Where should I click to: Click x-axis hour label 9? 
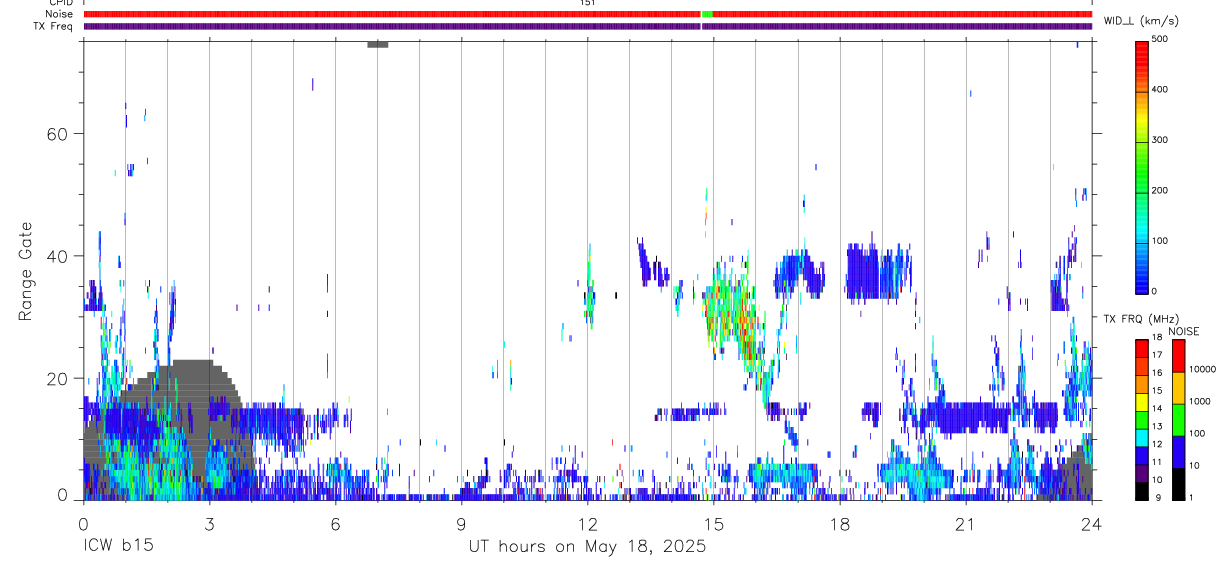[x=461, y=523]
